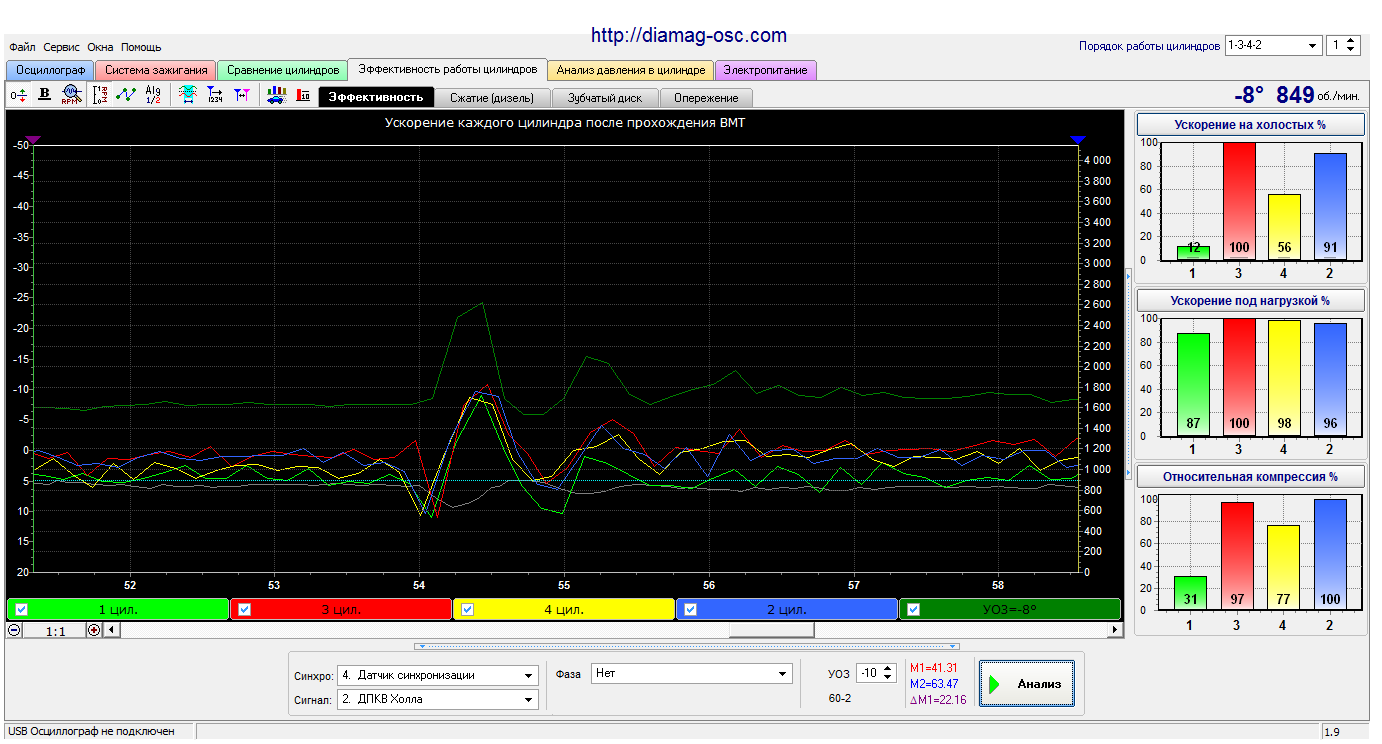
Task: Click the zero-level offset arrows toolbar icon
Action: pyautogui.click(x=19, y=95)
